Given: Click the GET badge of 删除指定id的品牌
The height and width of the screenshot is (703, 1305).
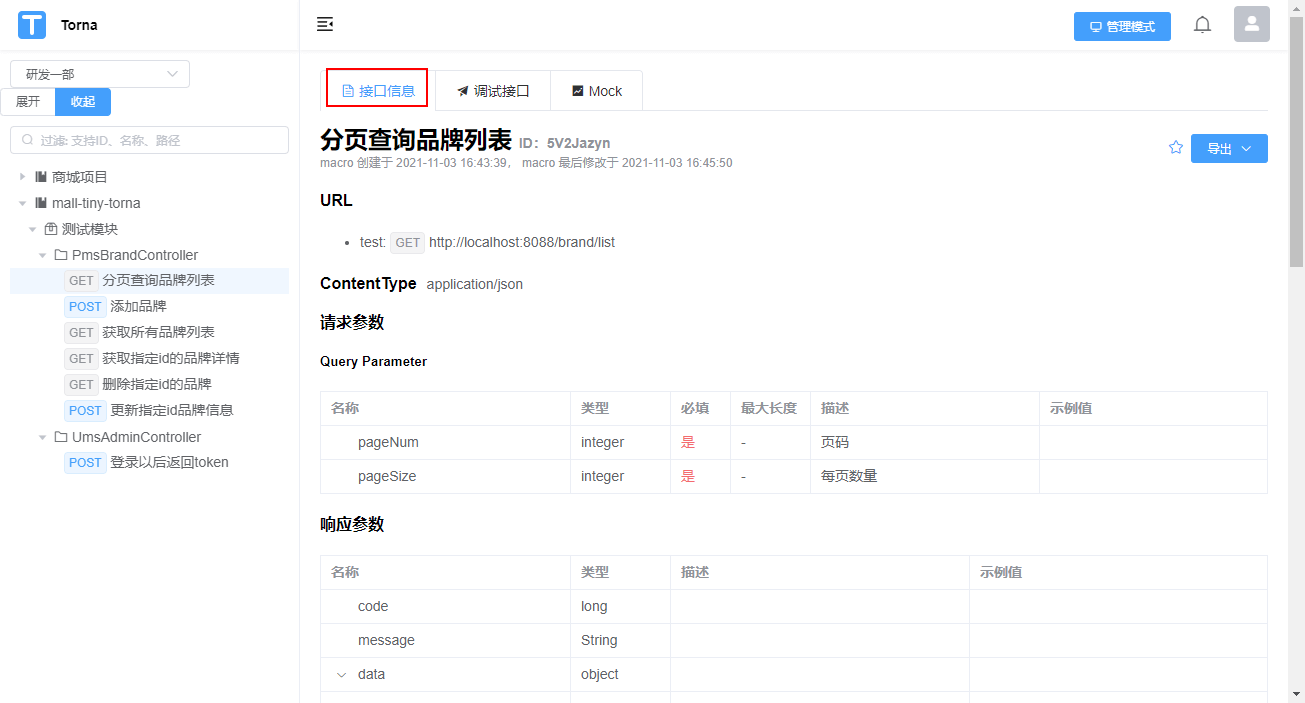Looking at the screenshot, I should [x=81, y=385].
